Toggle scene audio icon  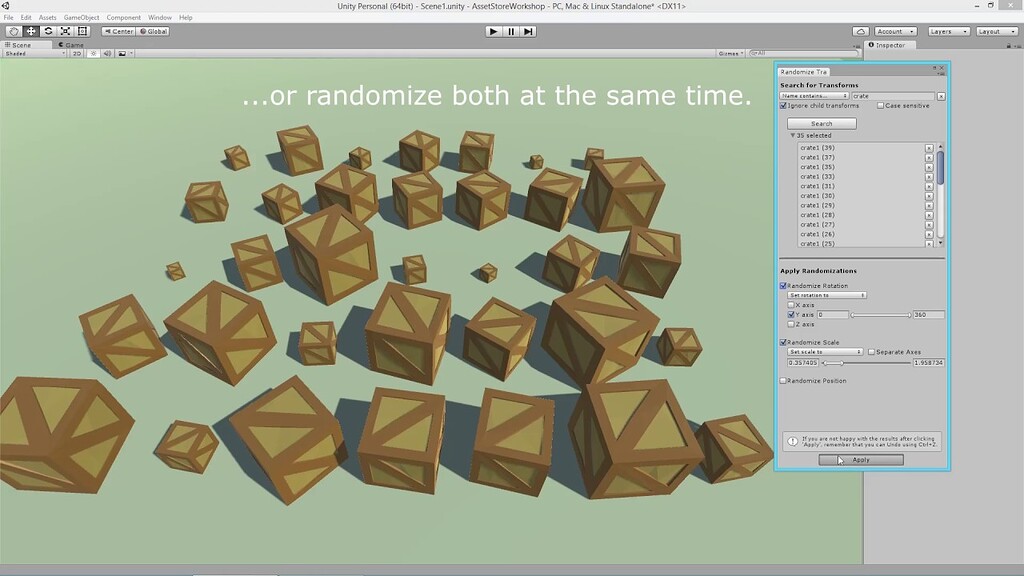107,53
